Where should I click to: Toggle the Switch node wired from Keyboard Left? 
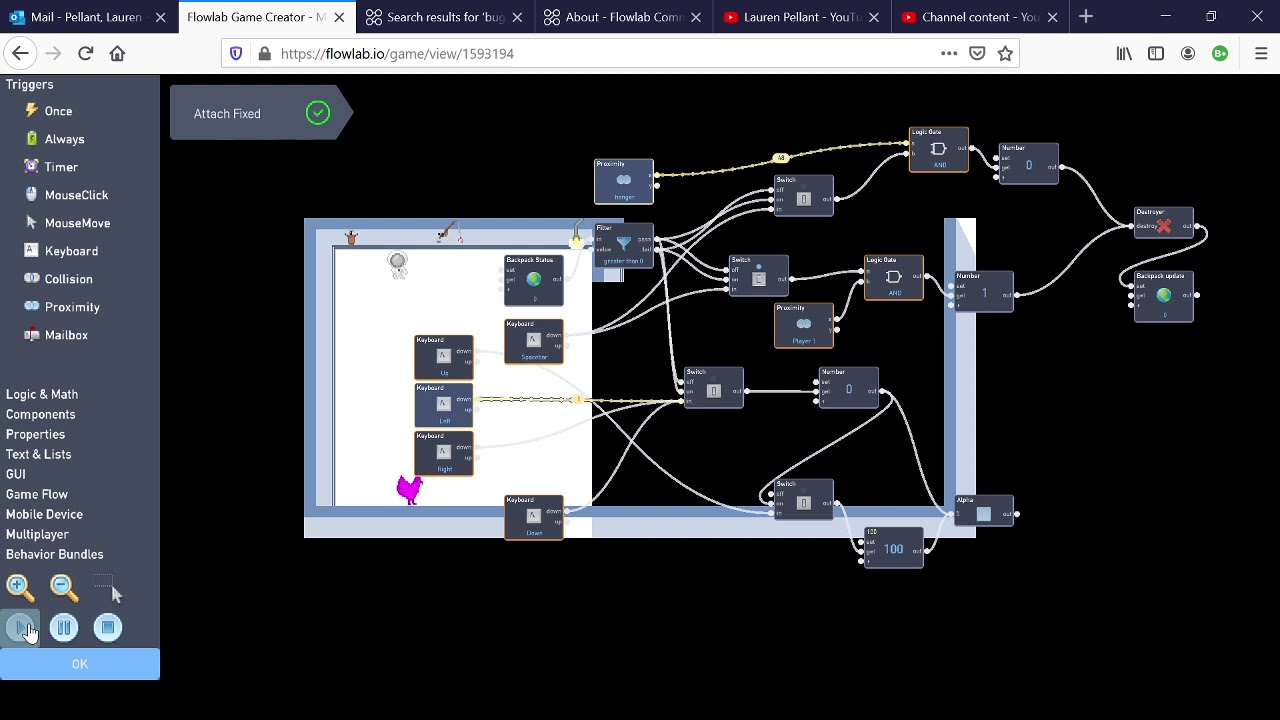714,388
